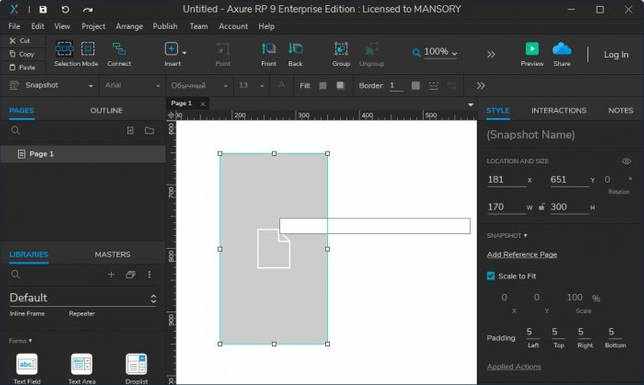The width and height of the screenshot is (644, 385).
Task: Click the Fill color swatch
Action: click(x=323, y=85)
